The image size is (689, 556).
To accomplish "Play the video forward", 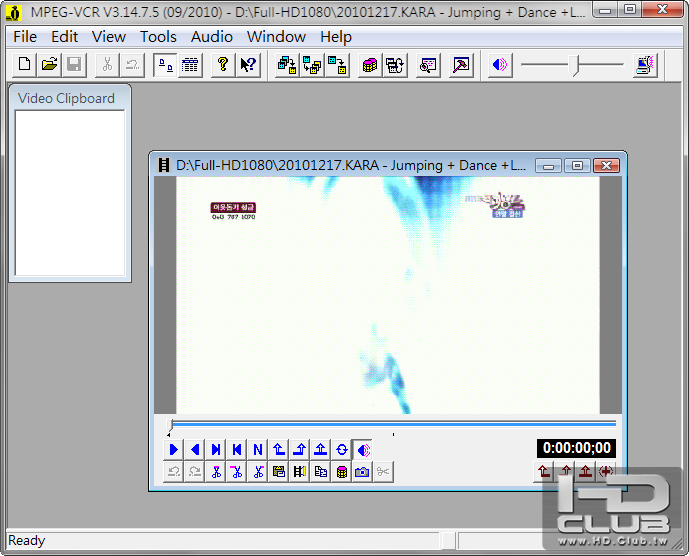I will 174,450.
